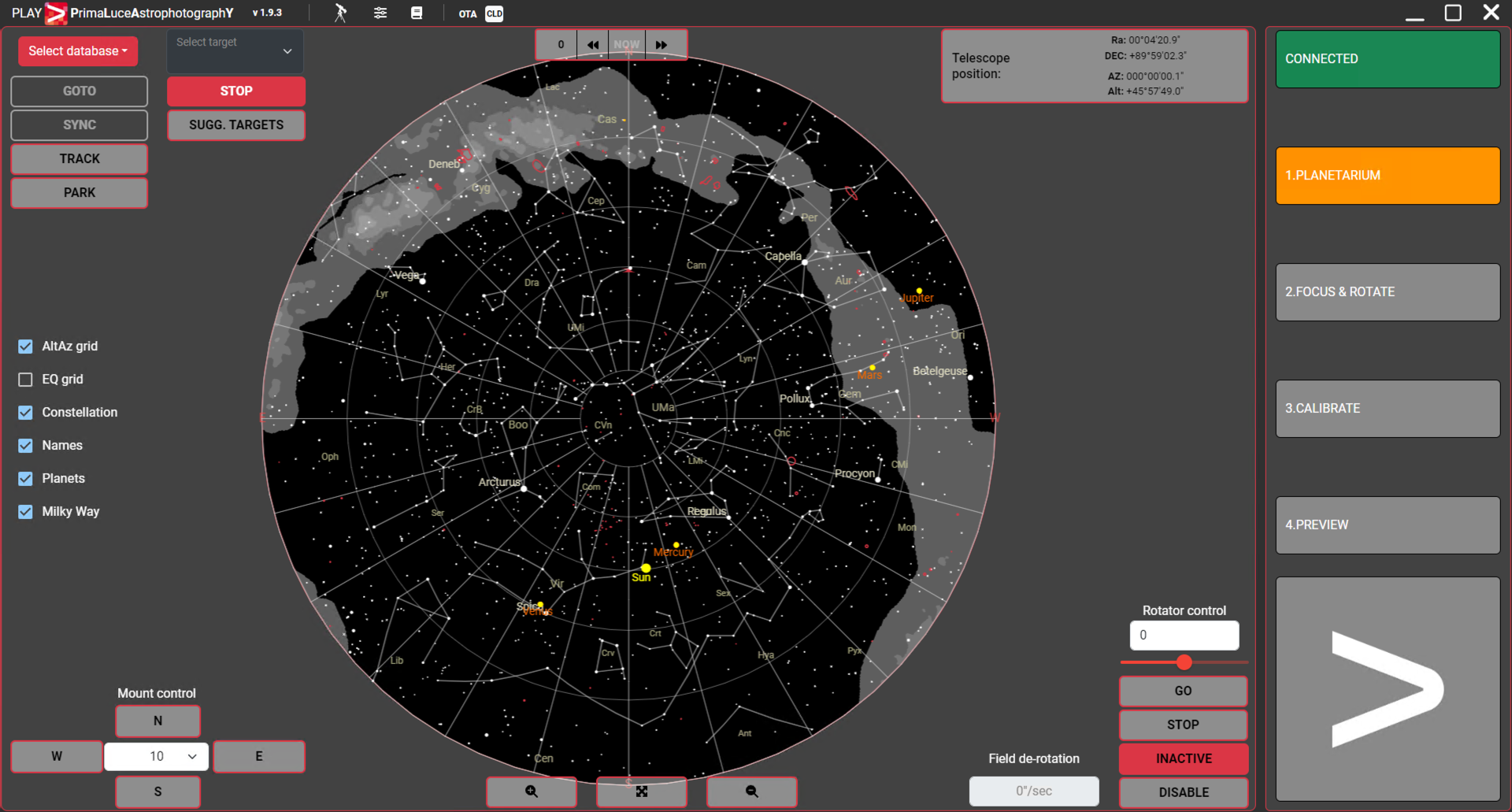Viewport: 1512px width, 812px height.
Task: Select star Regulus on the sky map
Action: tap(728, 517)
